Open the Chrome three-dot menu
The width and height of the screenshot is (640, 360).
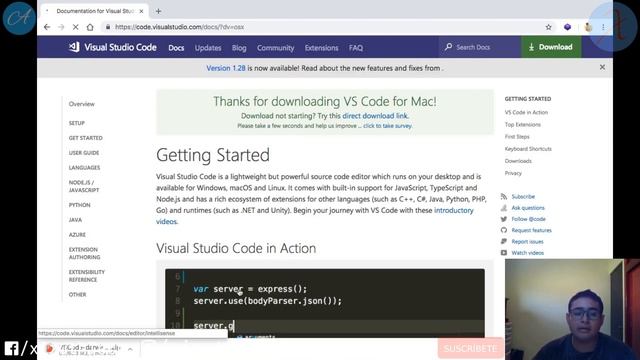pyautogui.click(x=603, y=27)
